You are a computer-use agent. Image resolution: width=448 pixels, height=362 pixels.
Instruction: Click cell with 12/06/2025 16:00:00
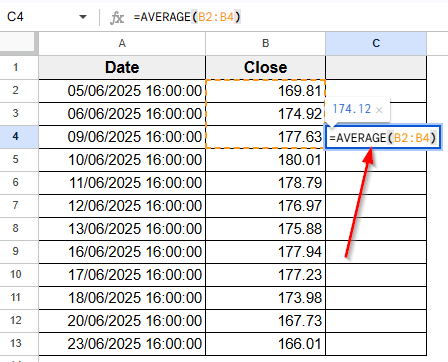pos(122,206)
